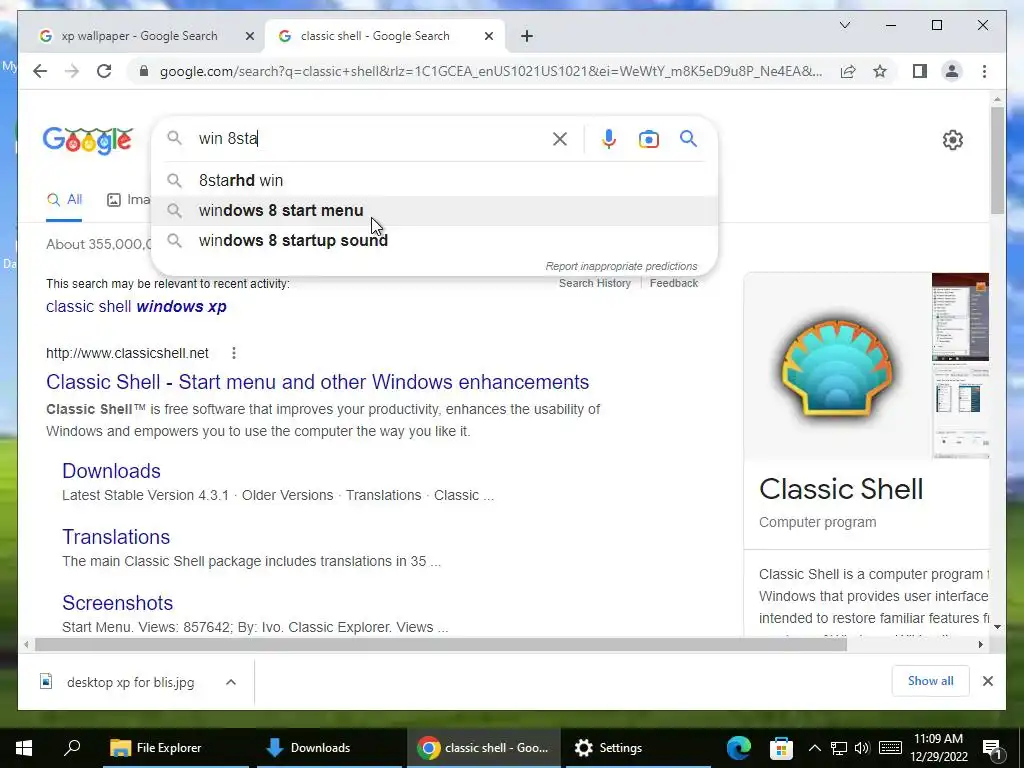This screenshot has width=1024, height=768.
Task: Open the Downloads sitelink
Action: (x=111, y=471)
